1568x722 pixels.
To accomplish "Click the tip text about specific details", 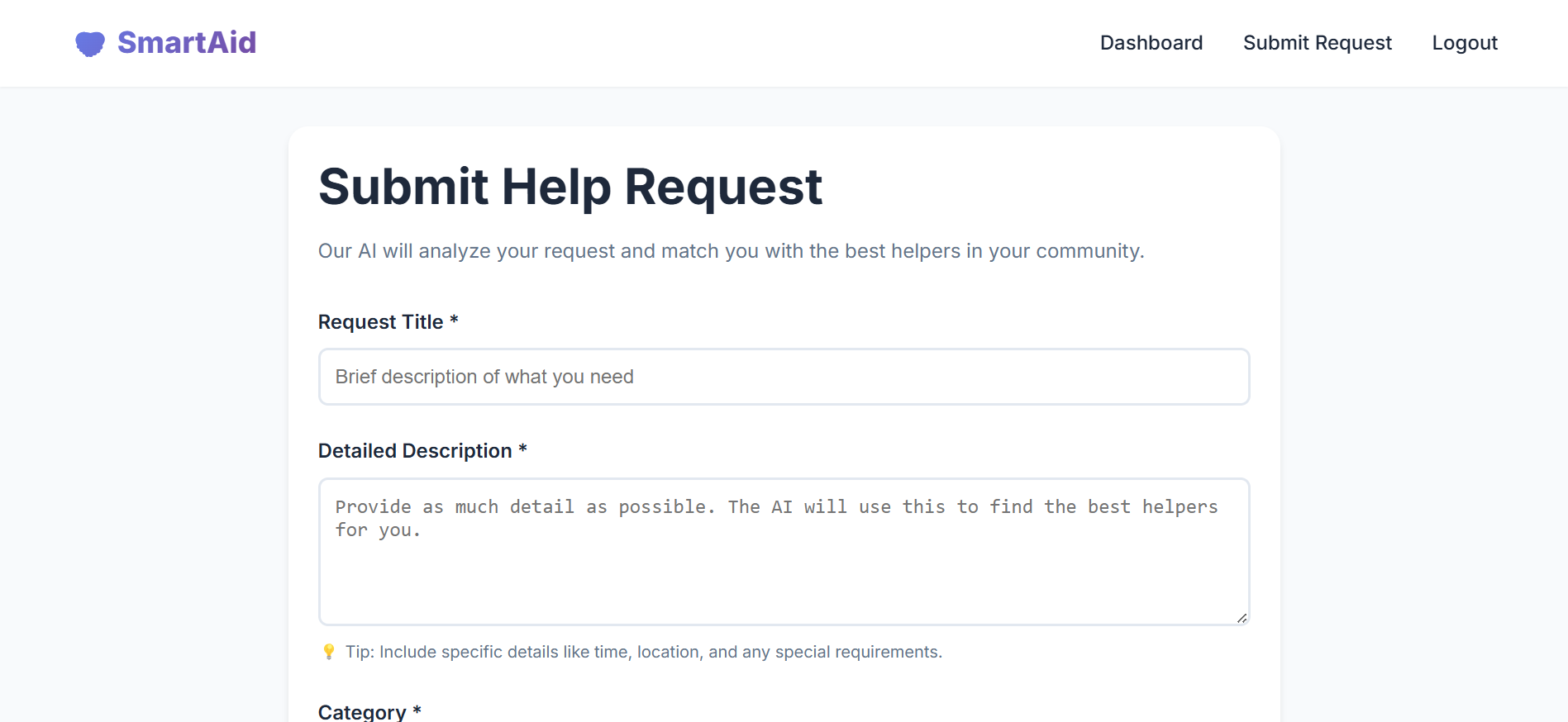I will coord(643,652).
